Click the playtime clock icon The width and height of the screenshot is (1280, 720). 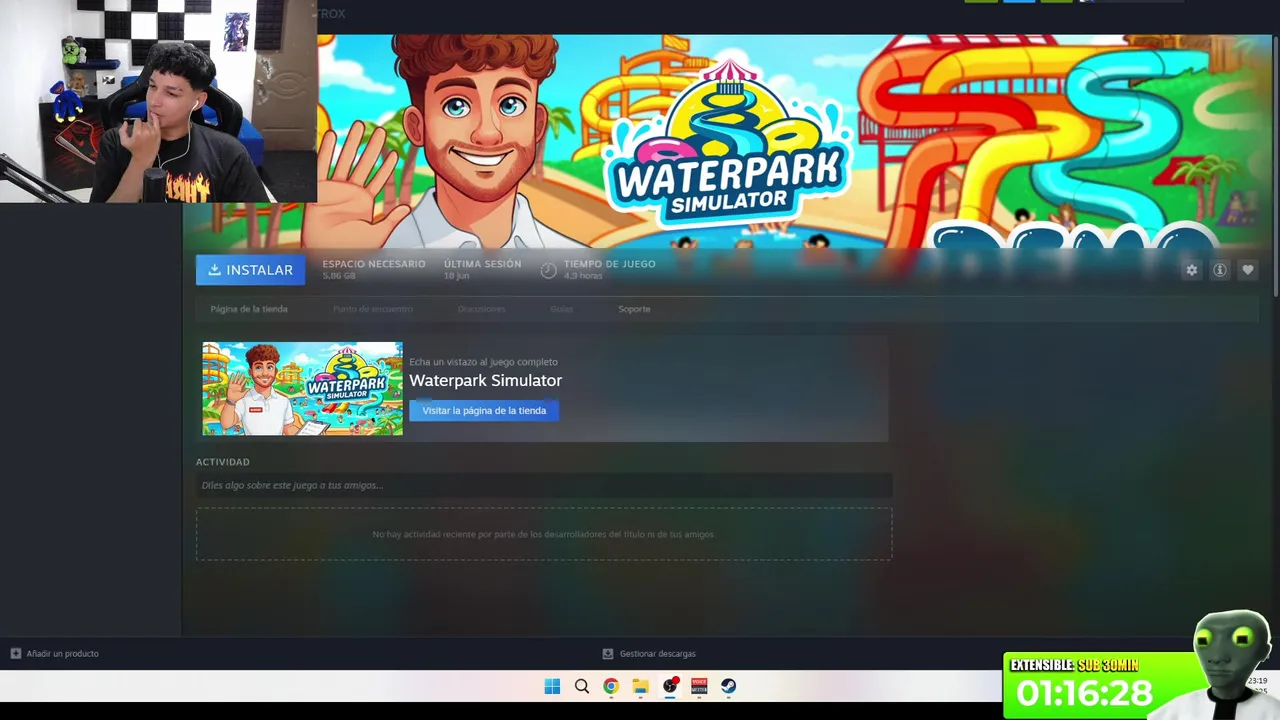pyautogui.click(x=548, y=270)
